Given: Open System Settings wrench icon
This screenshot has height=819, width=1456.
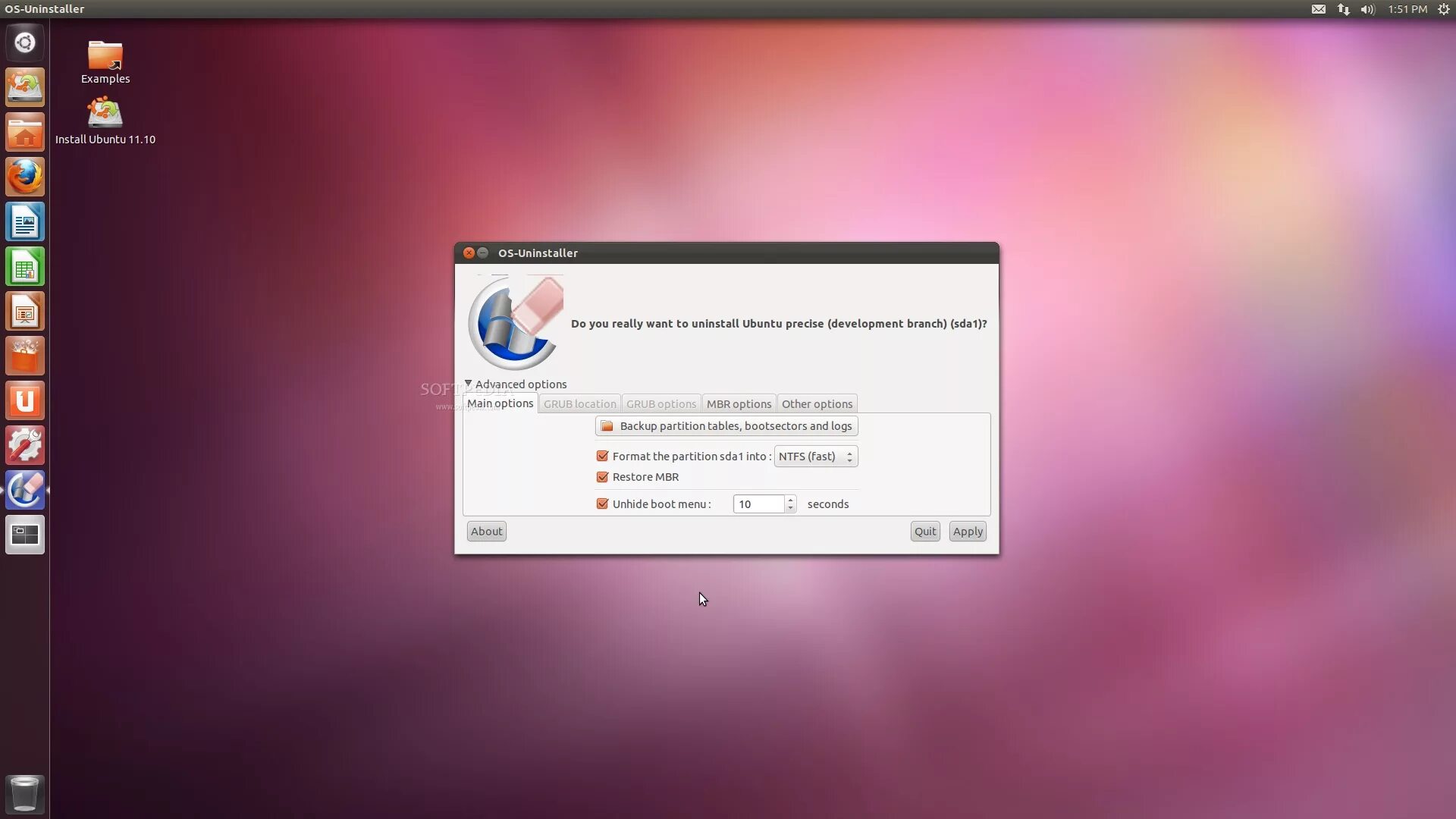Looking at the screenshot, I should 25,445.
